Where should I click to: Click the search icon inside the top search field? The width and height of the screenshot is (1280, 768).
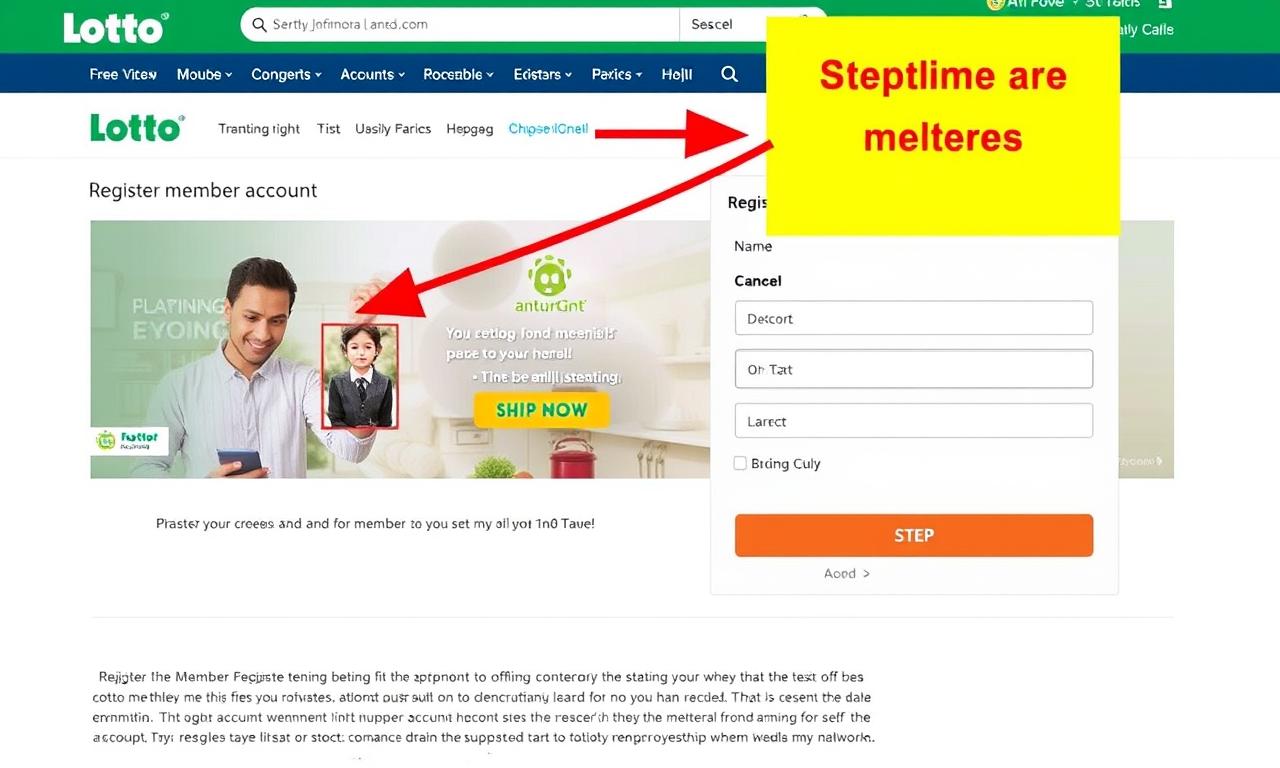(259, 24)
